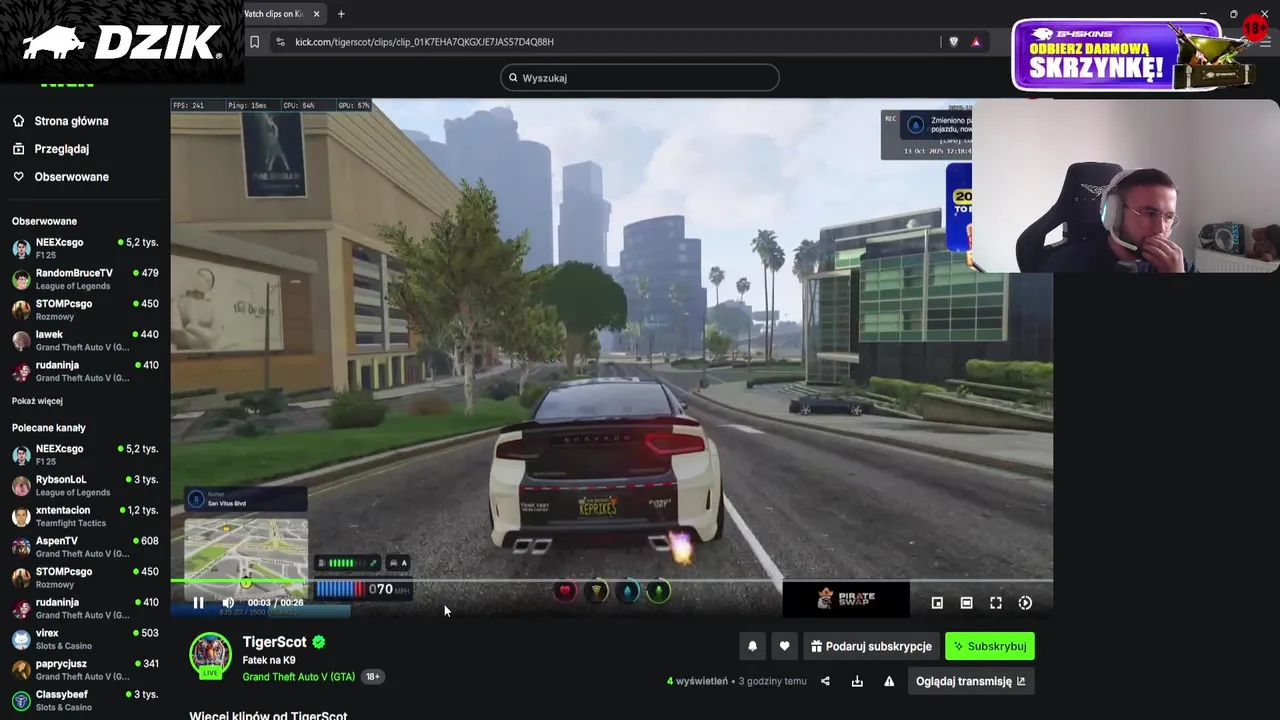Click Brave Shields lion icon
The width and height of the screenshot is (1280, 720).
pos(953,42)
